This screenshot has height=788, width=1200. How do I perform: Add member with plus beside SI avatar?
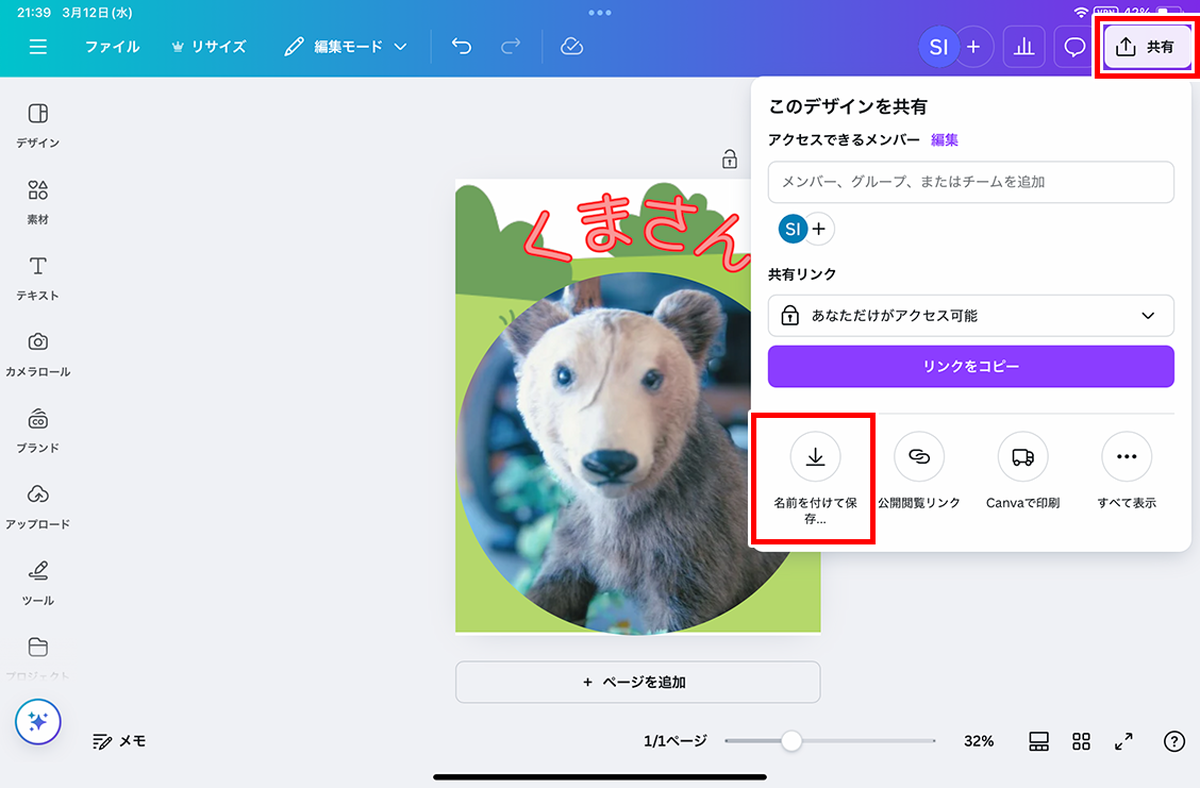pos(819,229)
